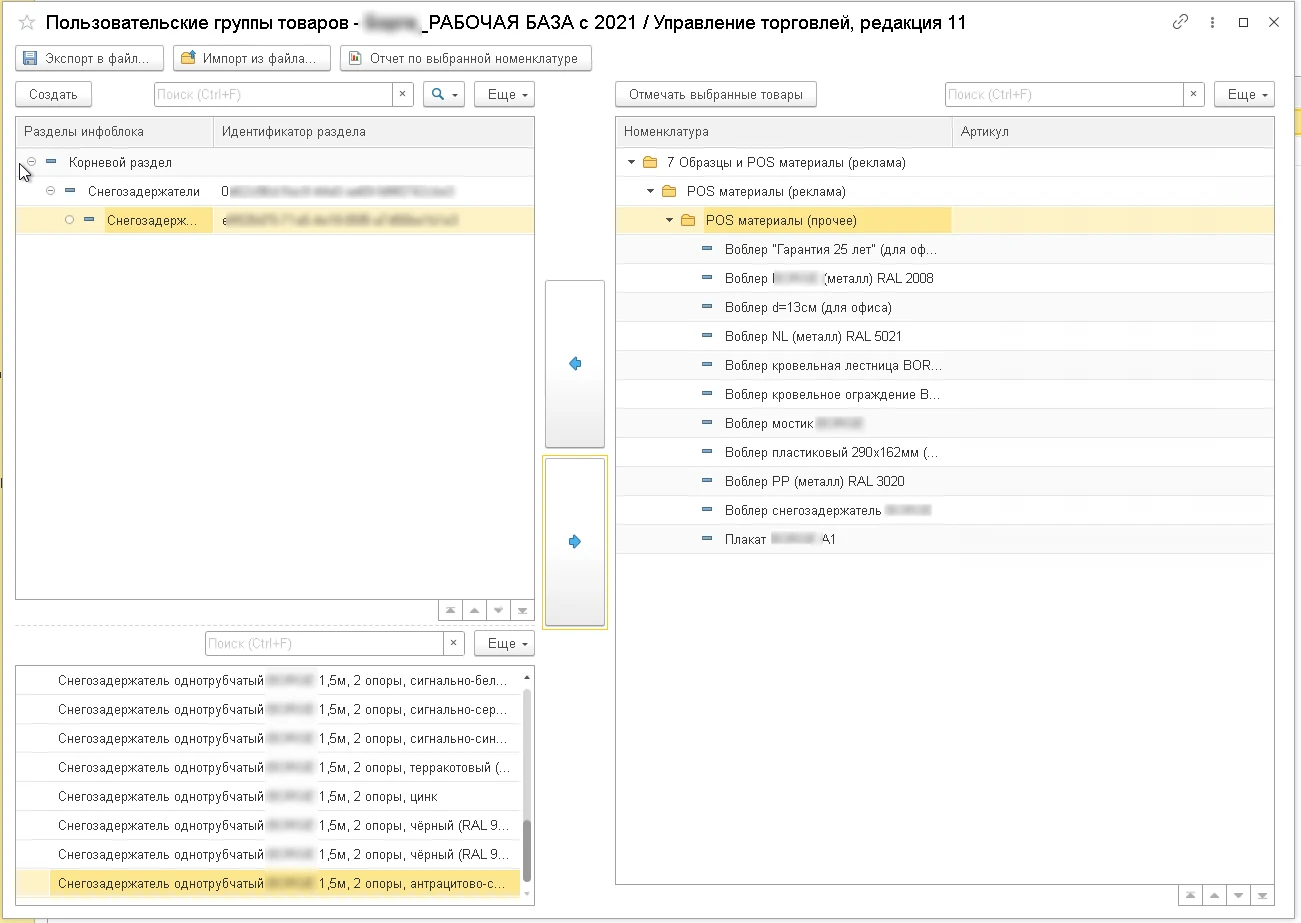Collapse the Корневой раздел tree node

[x=31, y=161]
